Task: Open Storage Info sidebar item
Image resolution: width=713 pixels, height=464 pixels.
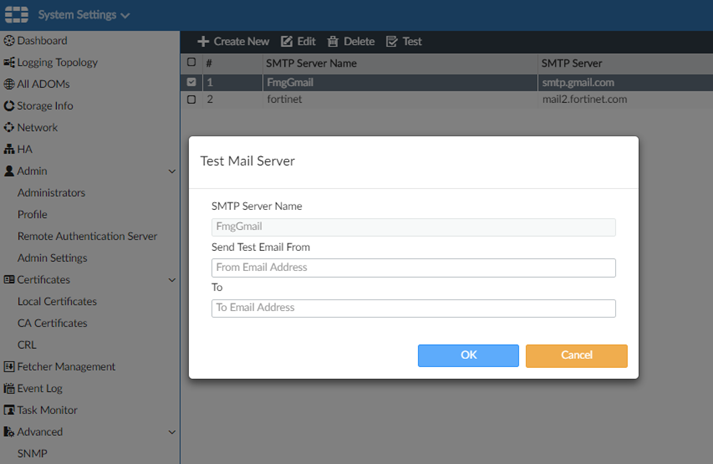Action: [x=44, y=106]
